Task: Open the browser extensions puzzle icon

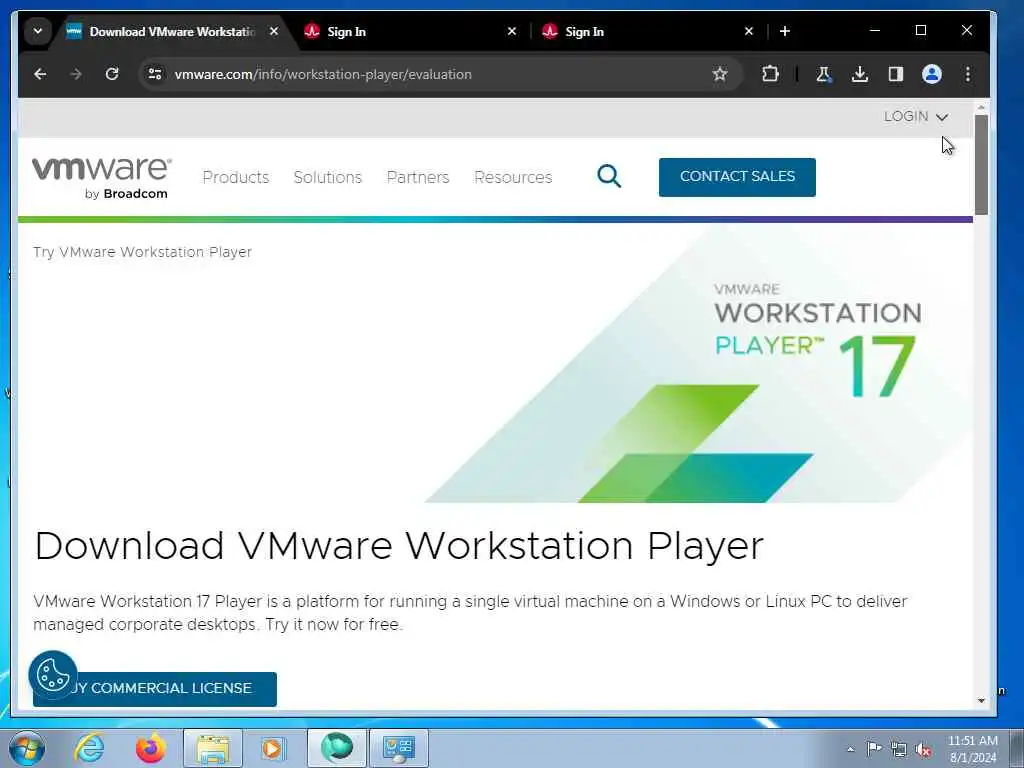Action: pos(770,74)
